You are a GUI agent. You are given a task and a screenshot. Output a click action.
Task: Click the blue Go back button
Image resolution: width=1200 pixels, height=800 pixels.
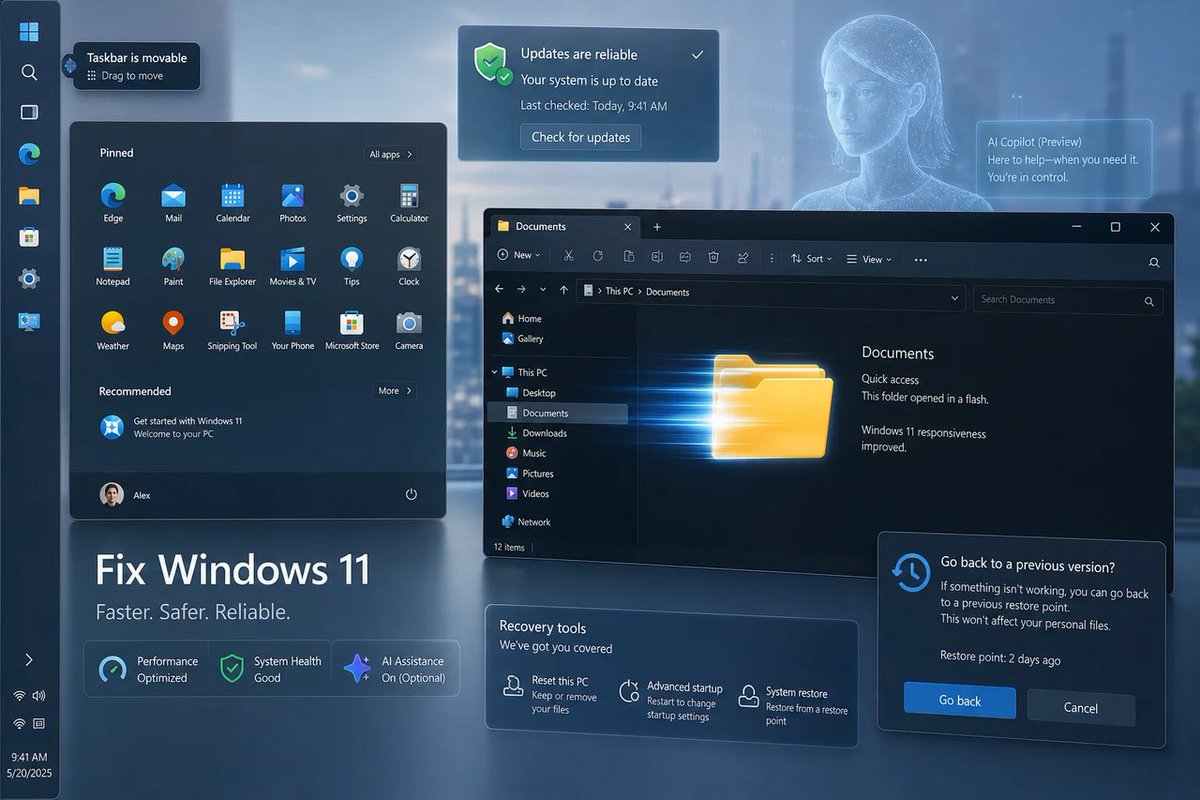[960, 700]
